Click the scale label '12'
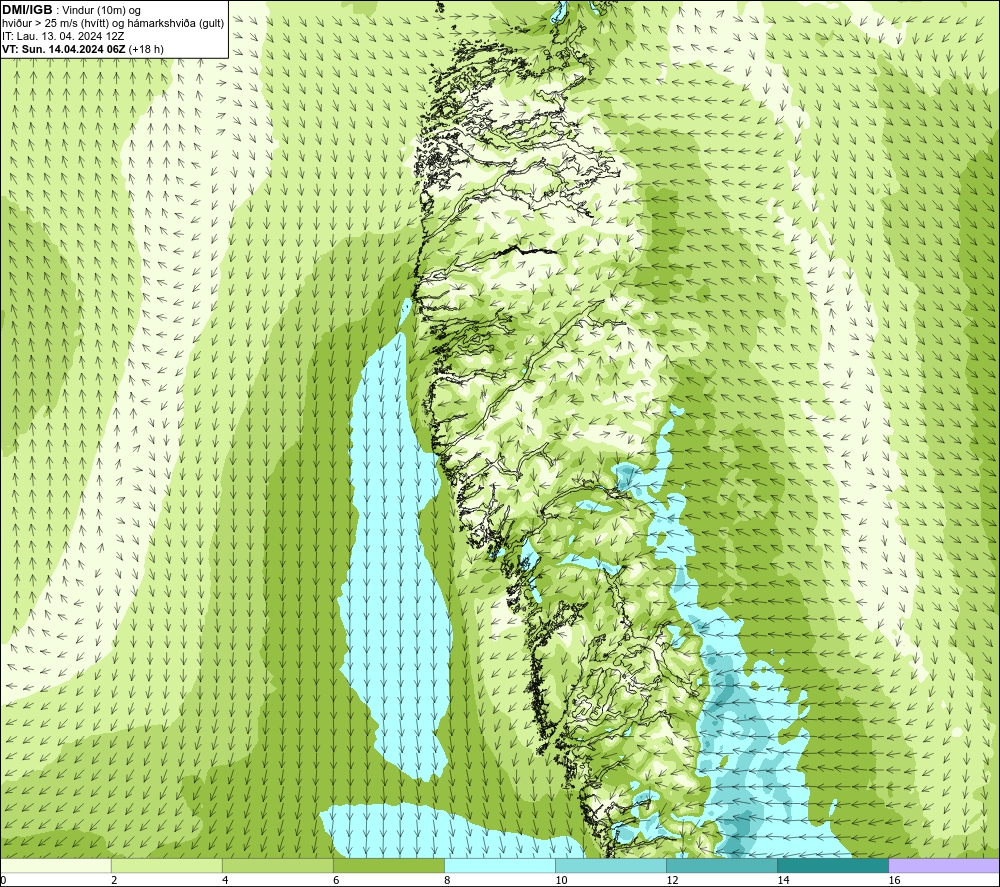The width and height of the screenshot is (1000, 887). (x=672, y=881)
